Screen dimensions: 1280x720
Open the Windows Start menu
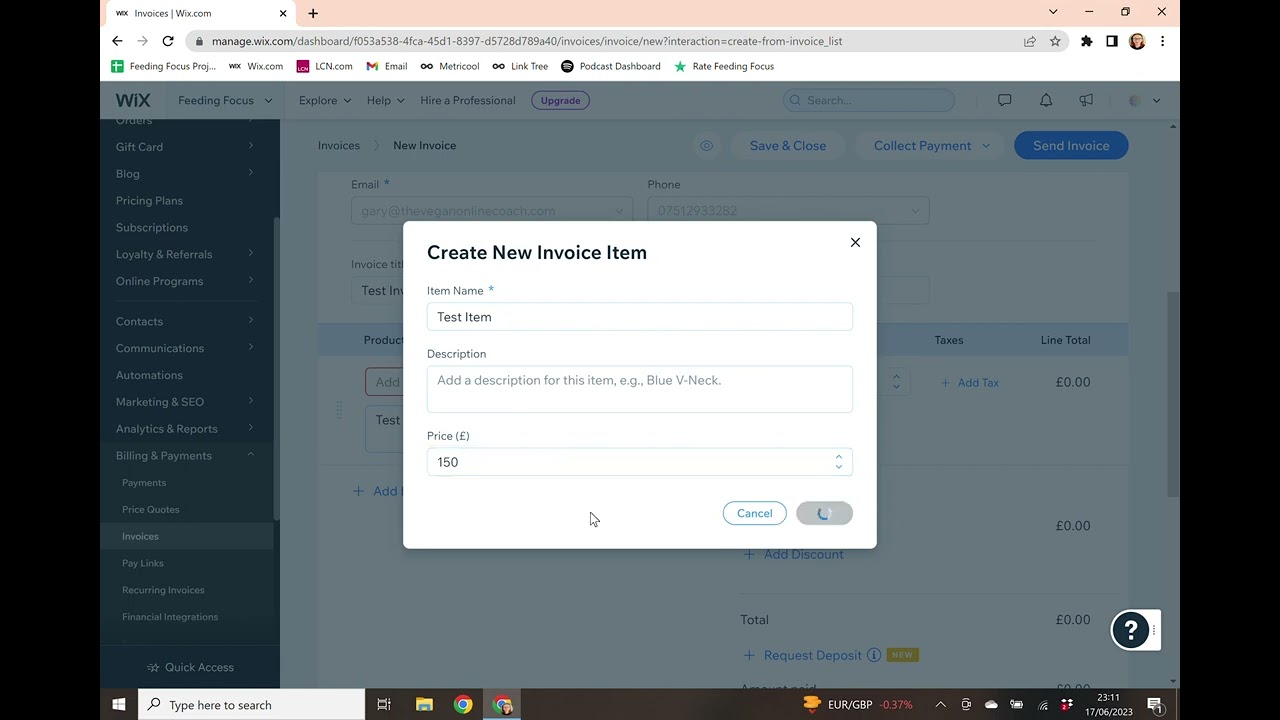point(119,705)
